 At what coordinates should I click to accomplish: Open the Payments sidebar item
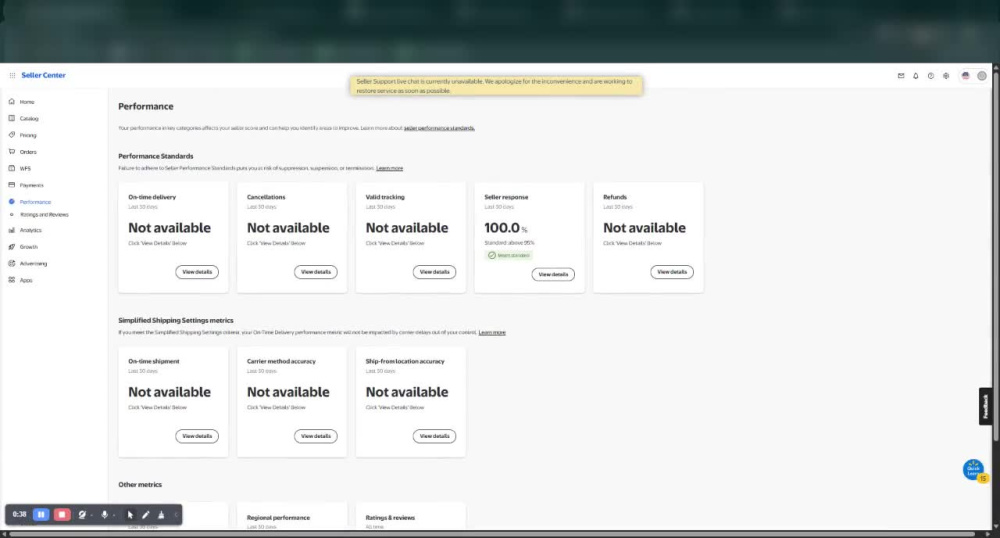click(31, 185)
